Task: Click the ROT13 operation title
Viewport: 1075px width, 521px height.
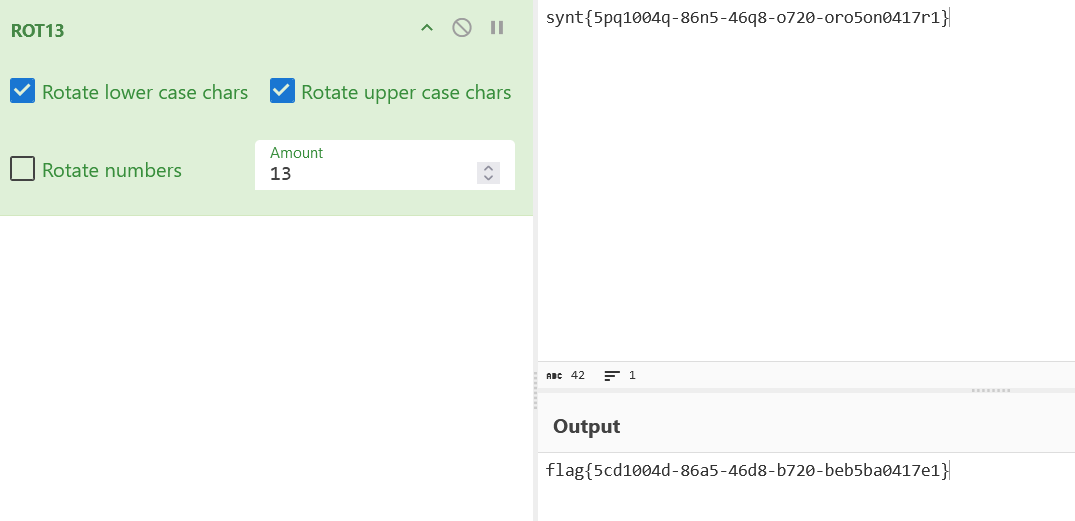Action: click(38, 30)
